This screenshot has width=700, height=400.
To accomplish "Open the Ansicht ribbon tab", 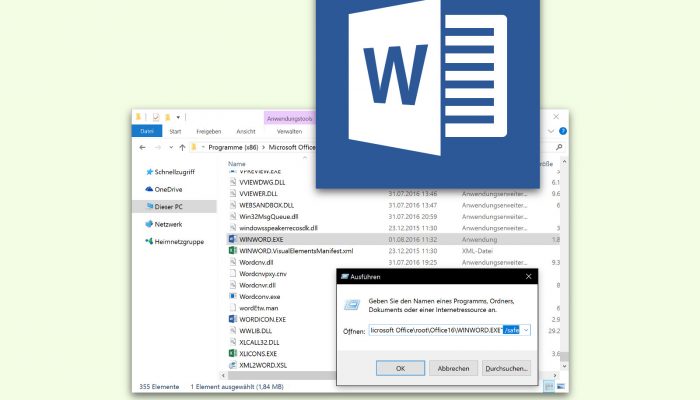I will tap(246, 131).
